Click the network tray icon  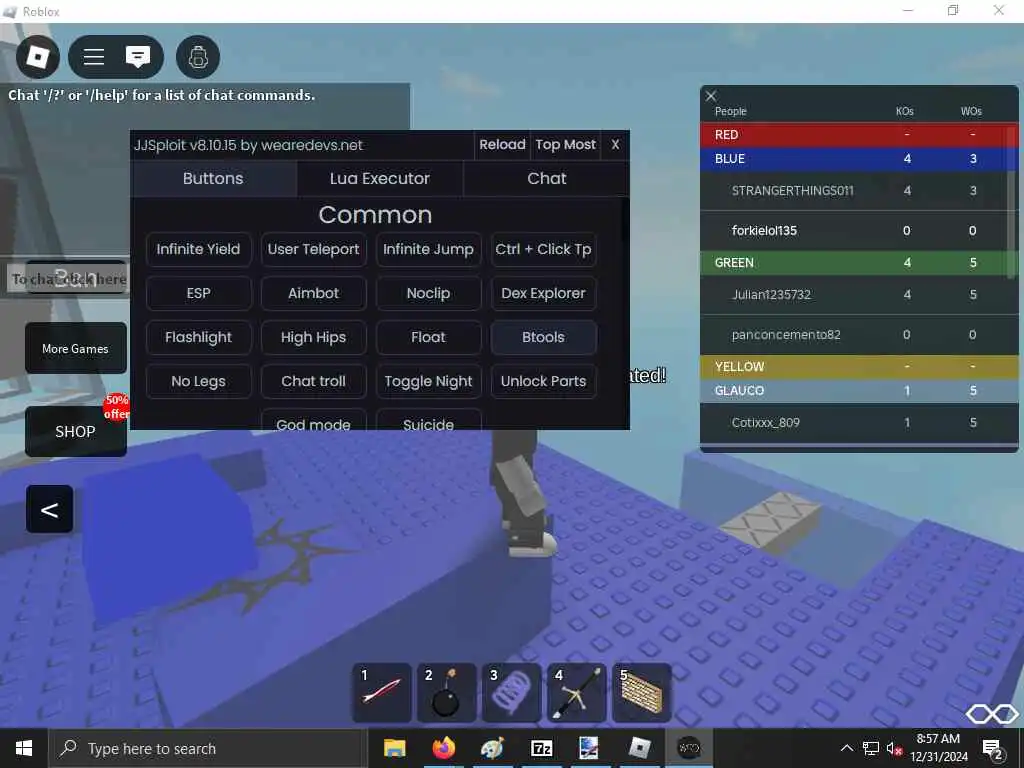(x=871, y=749)
